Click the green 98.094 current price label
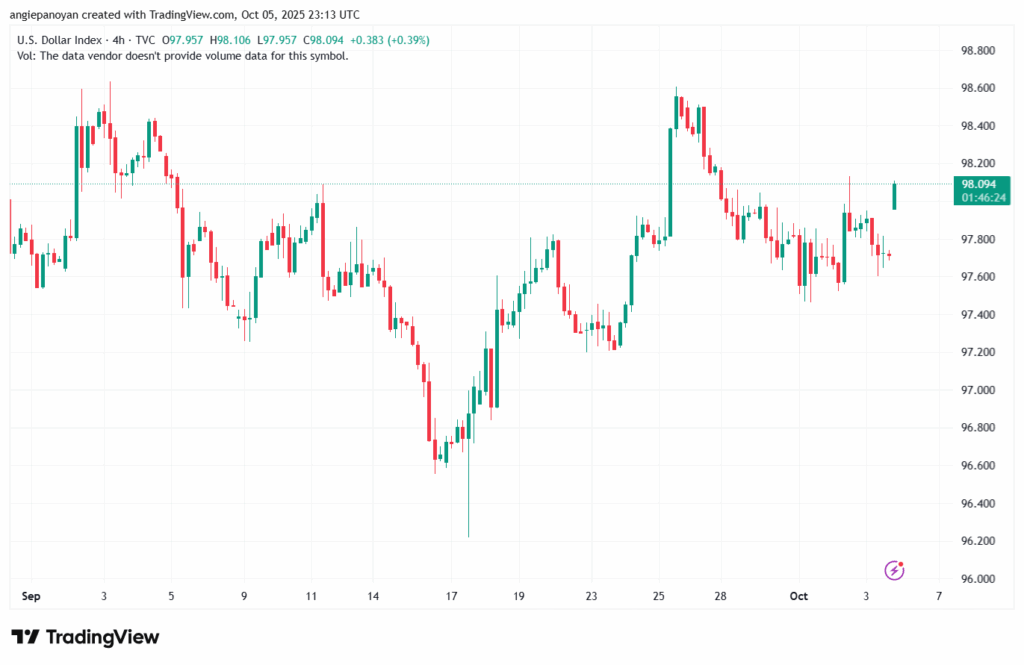The width and height of the screenshot is (1024, 665). click(x=977, y=184)
